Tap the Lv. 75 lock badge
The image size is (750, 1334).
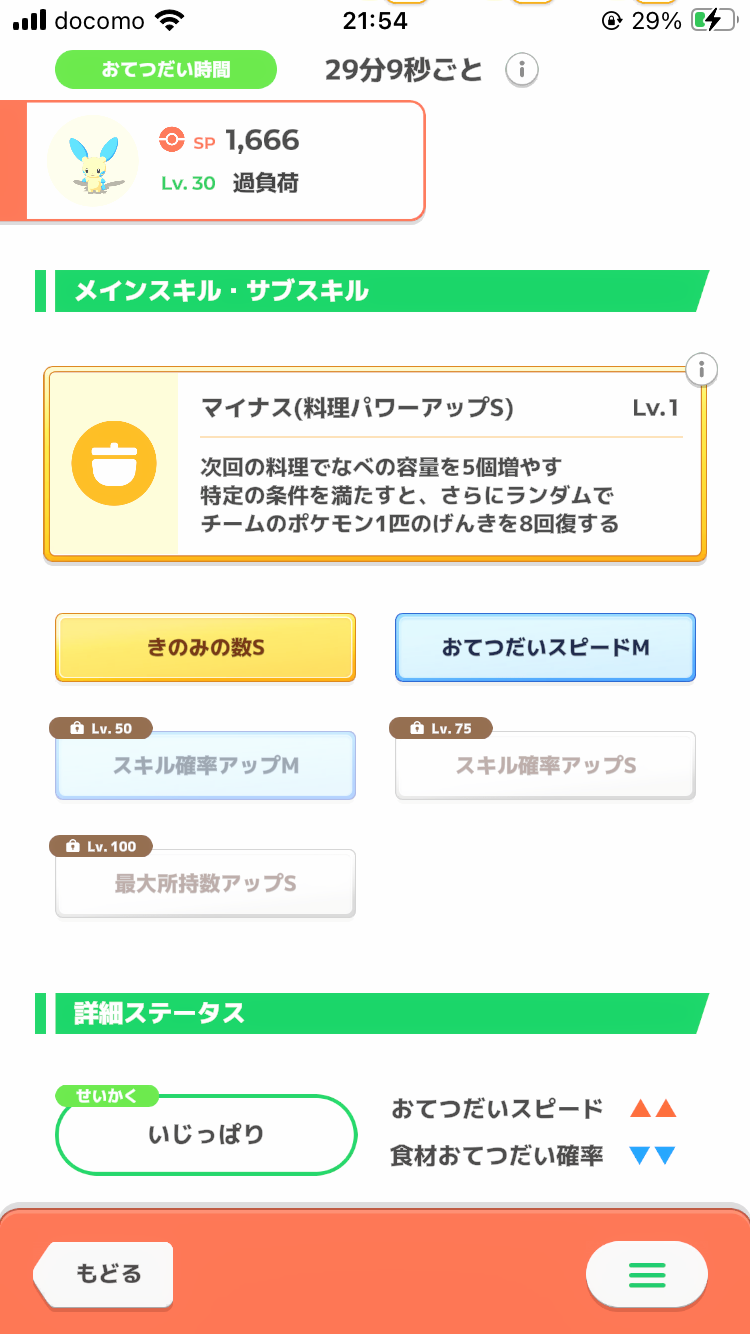[x=441, y=729]
